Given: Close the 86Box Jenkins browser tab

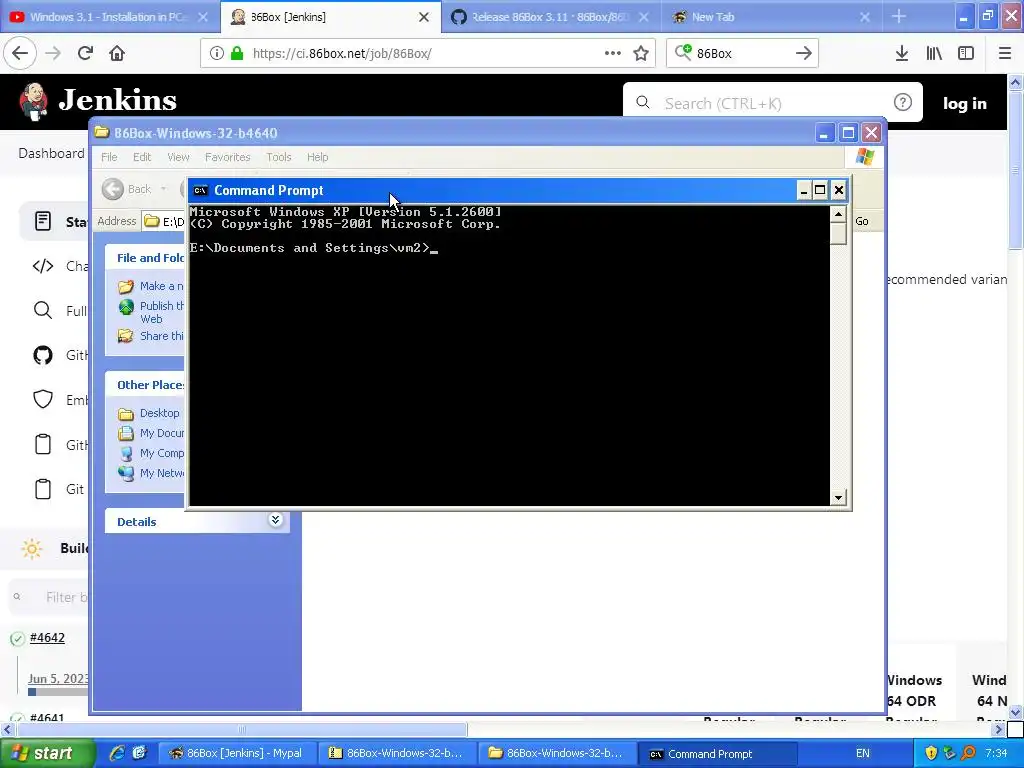Looking at the screenshot, I should pyautogui.click(x=424, y=17).
